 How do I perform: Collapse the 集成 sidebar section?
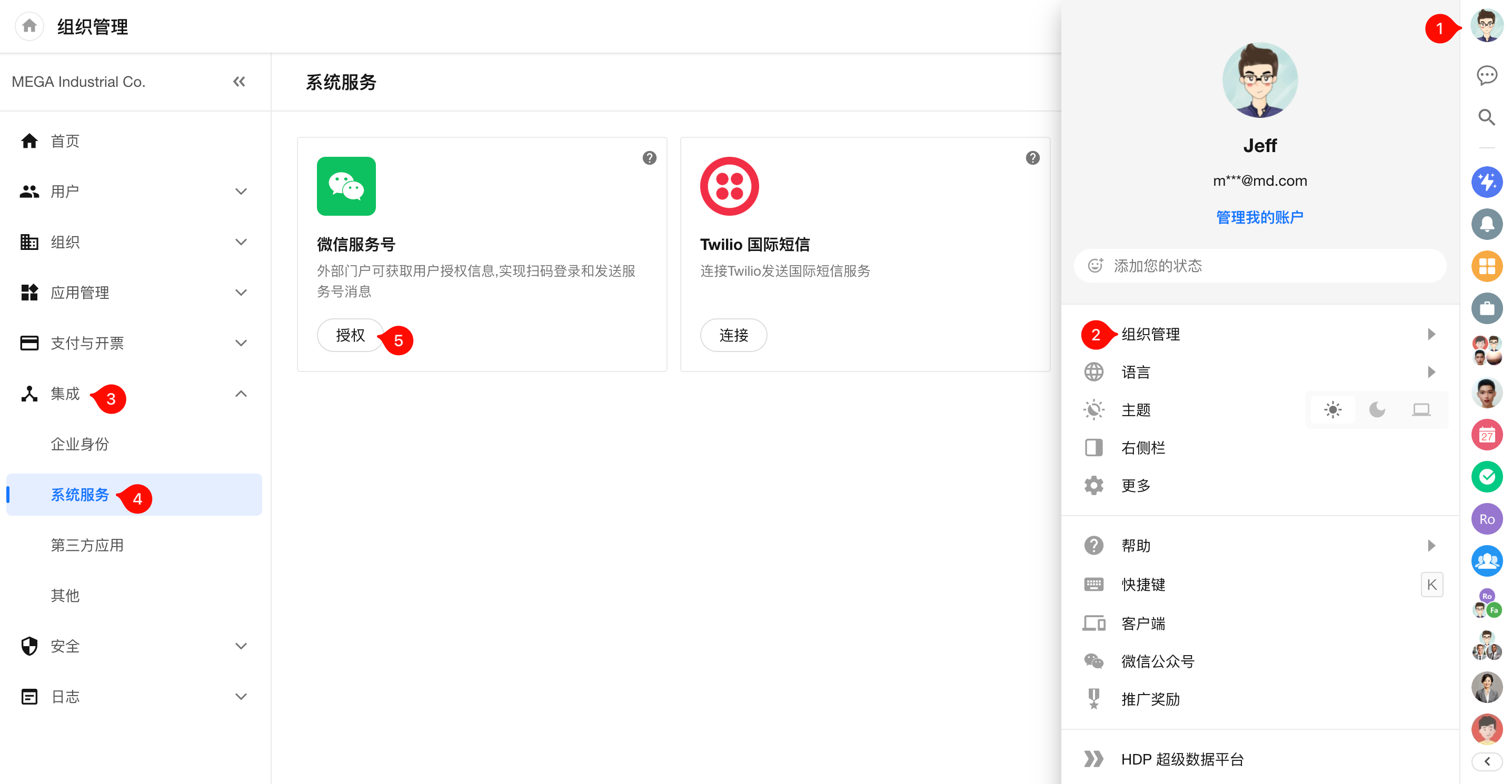[241, 394]
